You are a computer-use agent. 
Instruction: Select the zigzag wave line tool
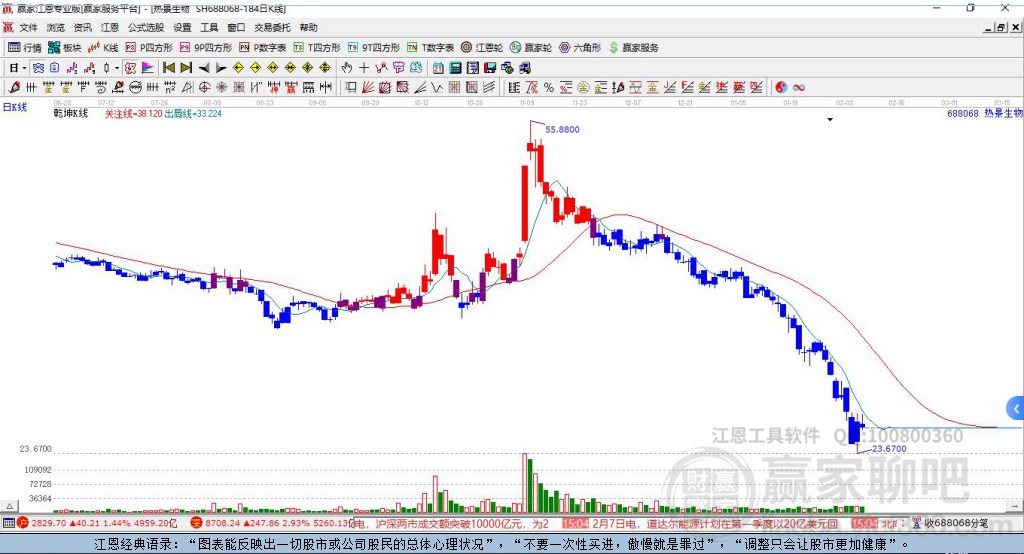pyautogui.click(x=437, y=88)
